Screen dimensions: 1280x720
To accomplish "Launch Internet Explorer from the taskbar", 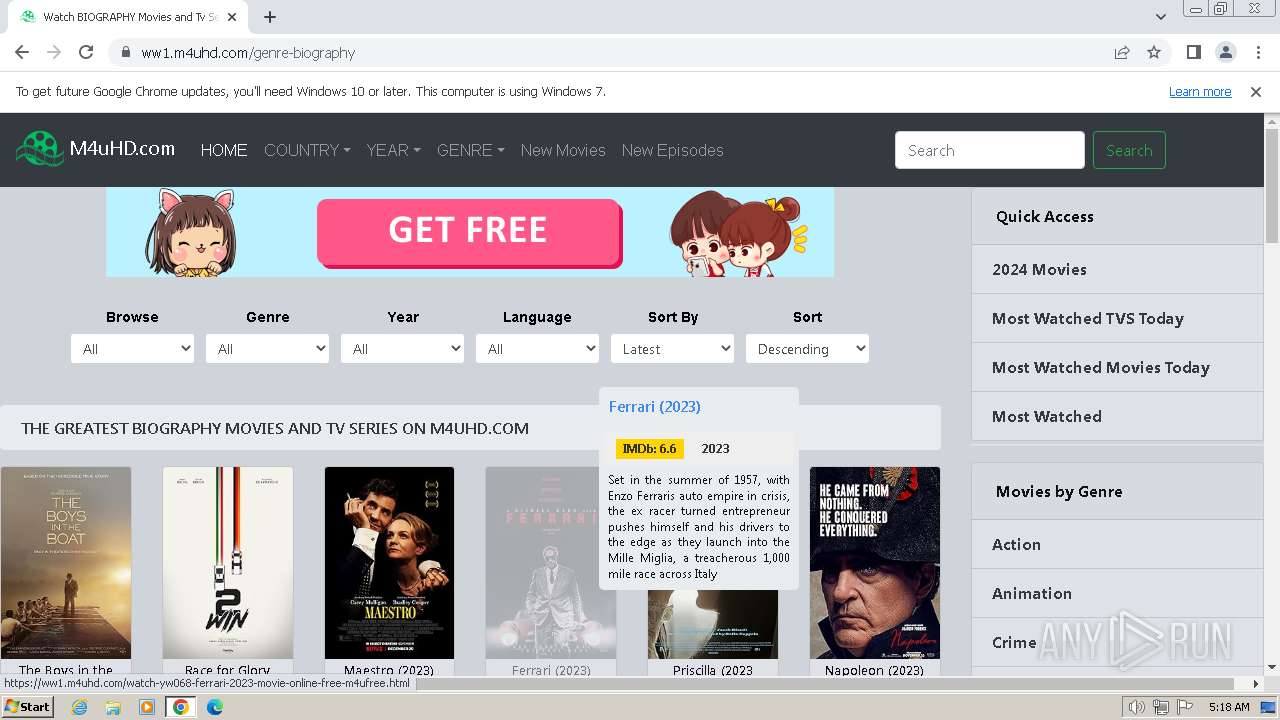I will (x=80, y=707).
